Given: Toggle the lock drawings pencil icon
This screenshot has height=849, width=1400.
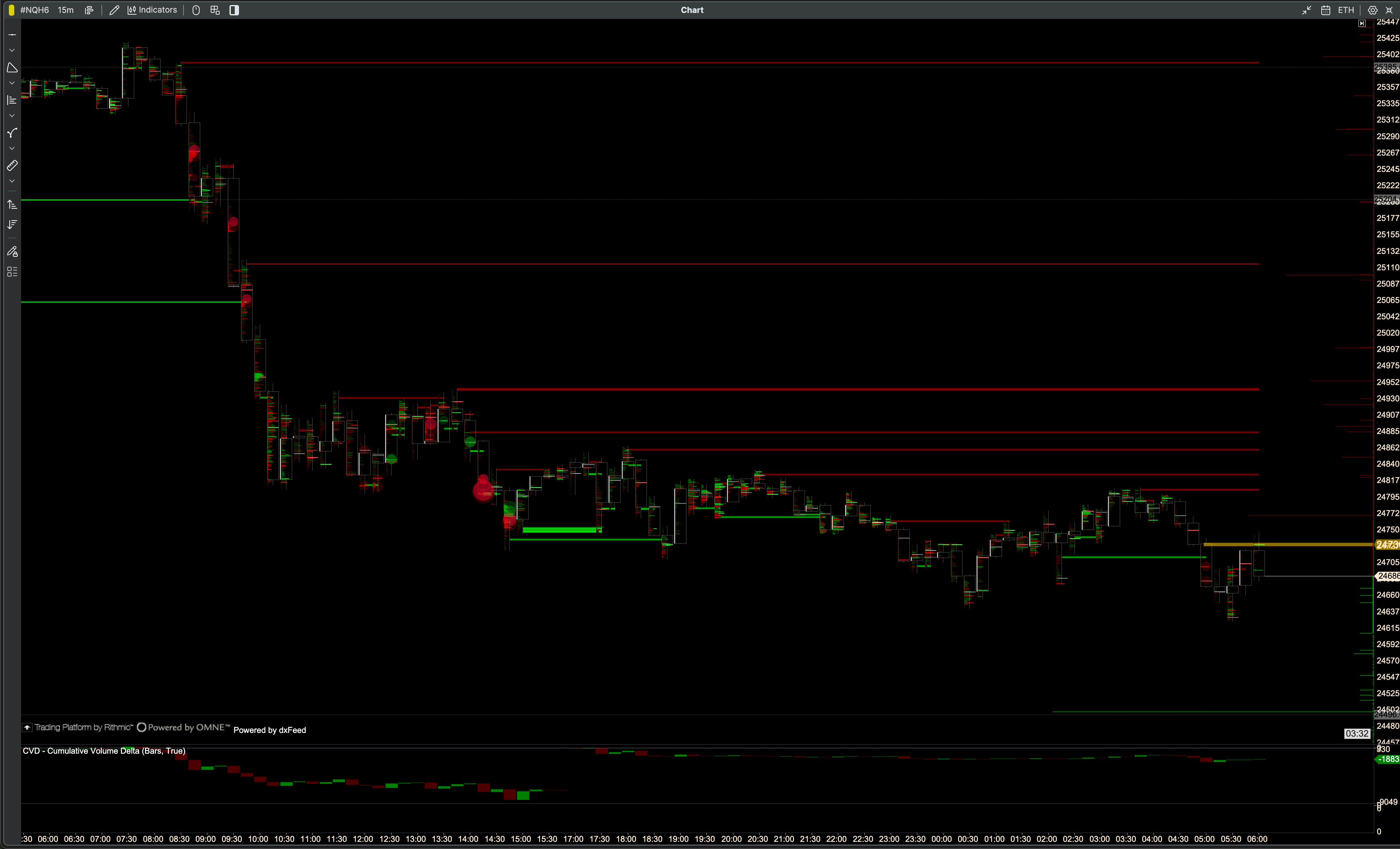Looking at the screenshot, I should click(x=12, y=251).
